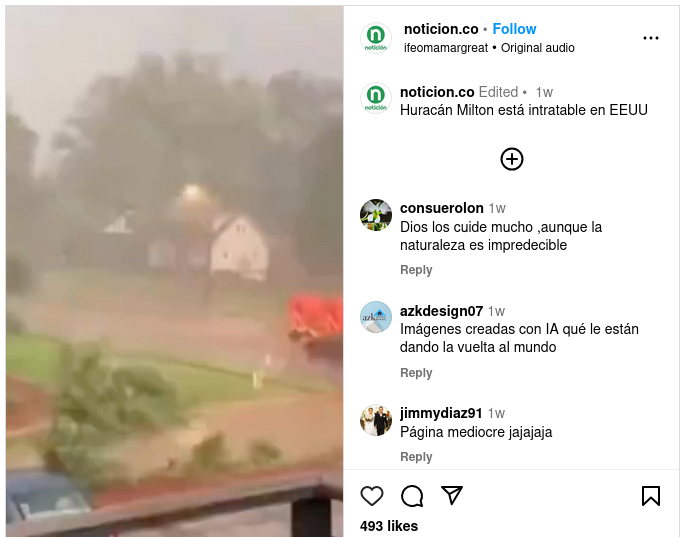View consuerolon's profile avatar

[x=376, y=215]
